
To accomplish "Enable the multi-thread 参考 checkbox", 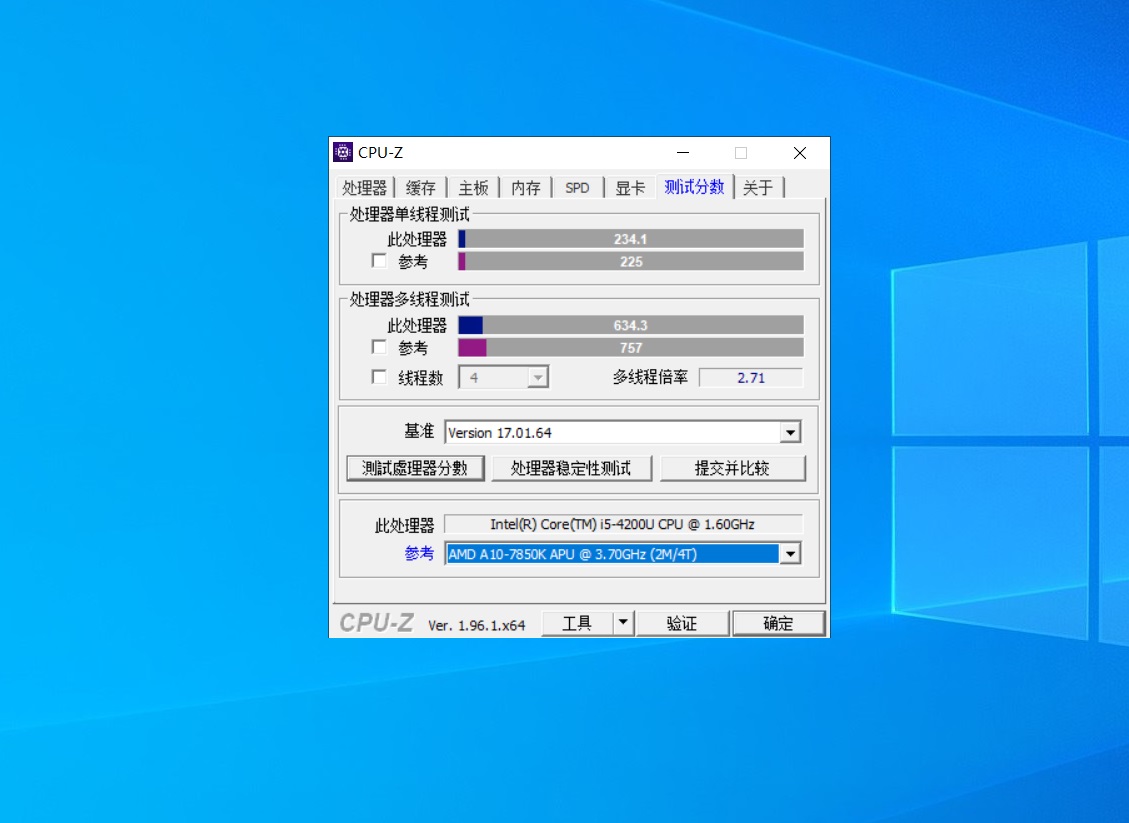I will (379, 347).
